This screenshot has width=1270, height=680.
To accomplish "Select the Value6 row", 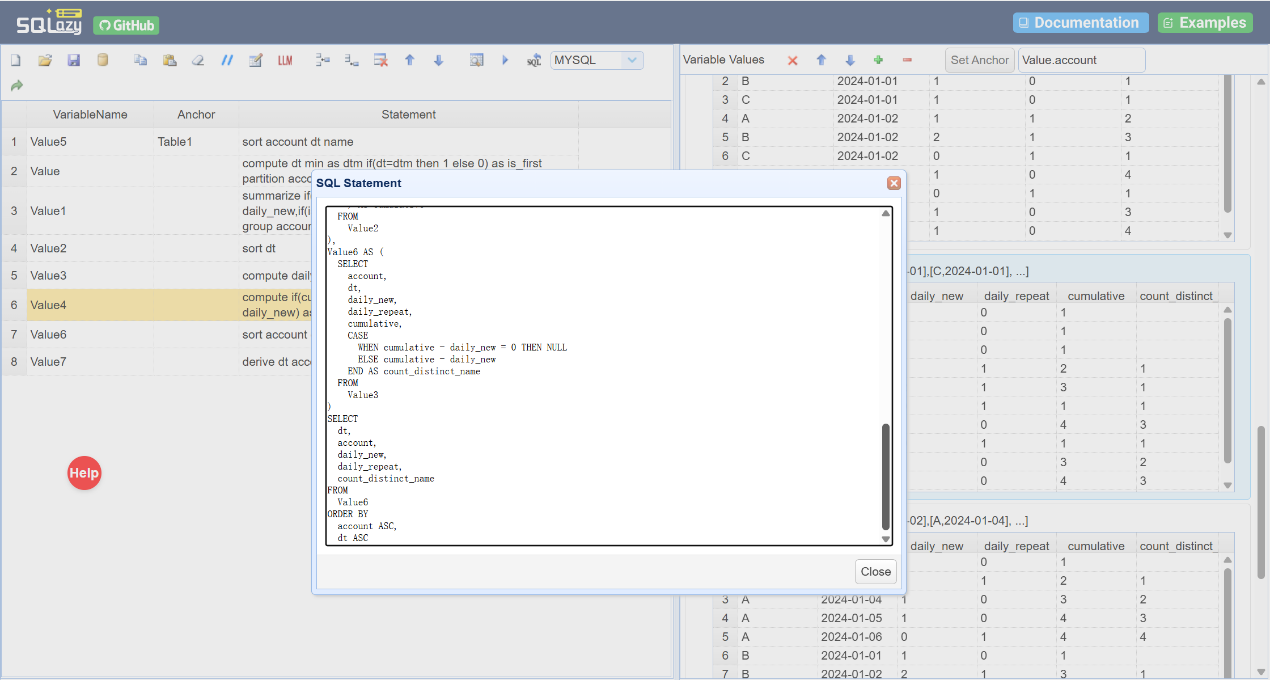I will pos(156,335).
